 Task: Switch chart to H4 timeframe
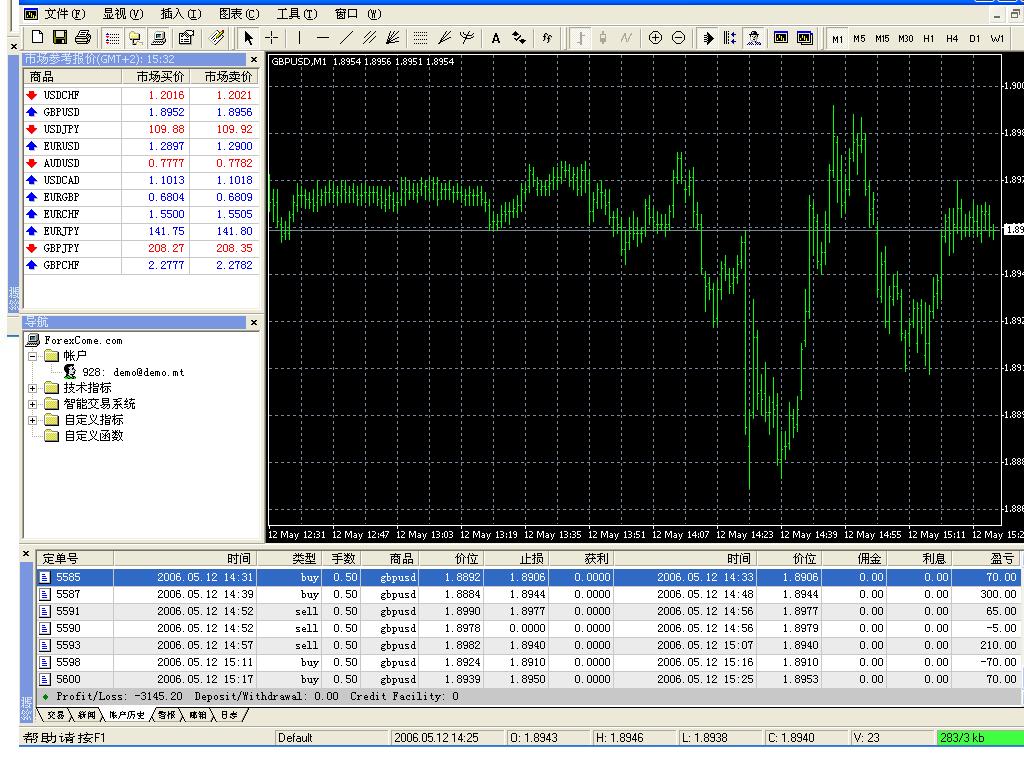(x=951, y=38)
